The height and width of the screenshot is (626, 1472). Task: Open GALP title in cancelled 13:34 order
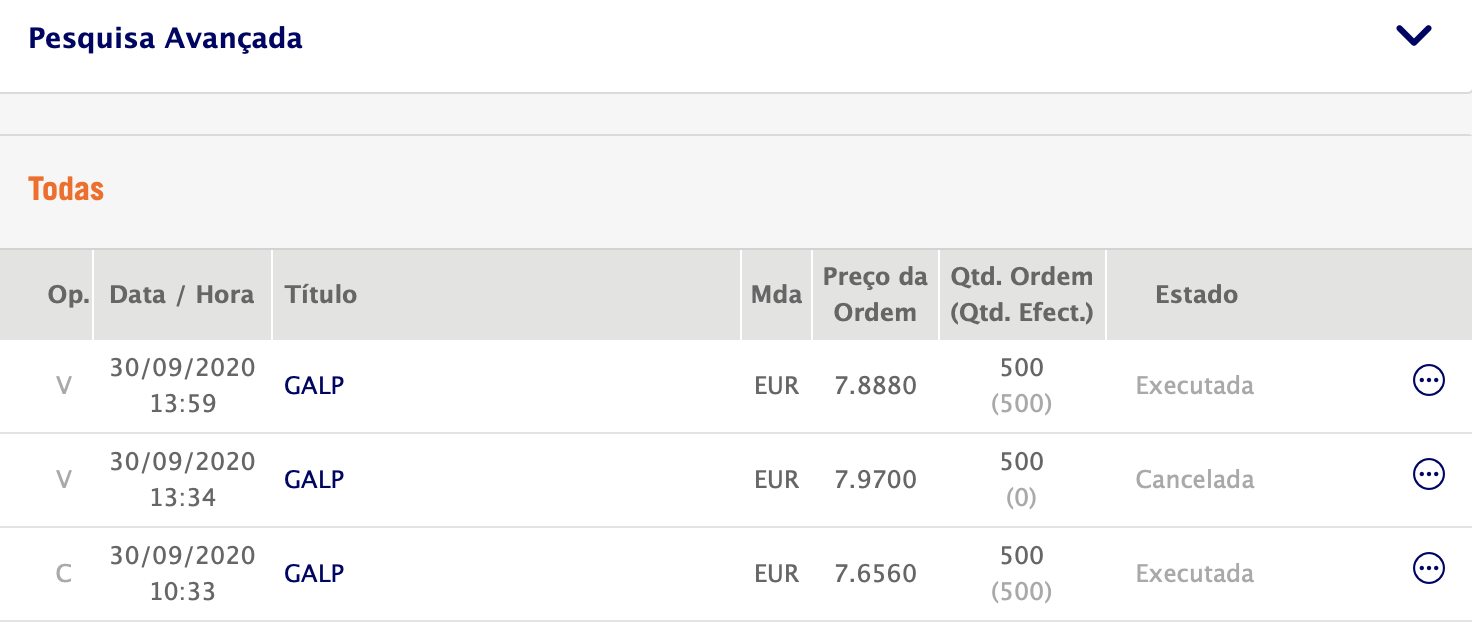(x=314, y=479)
